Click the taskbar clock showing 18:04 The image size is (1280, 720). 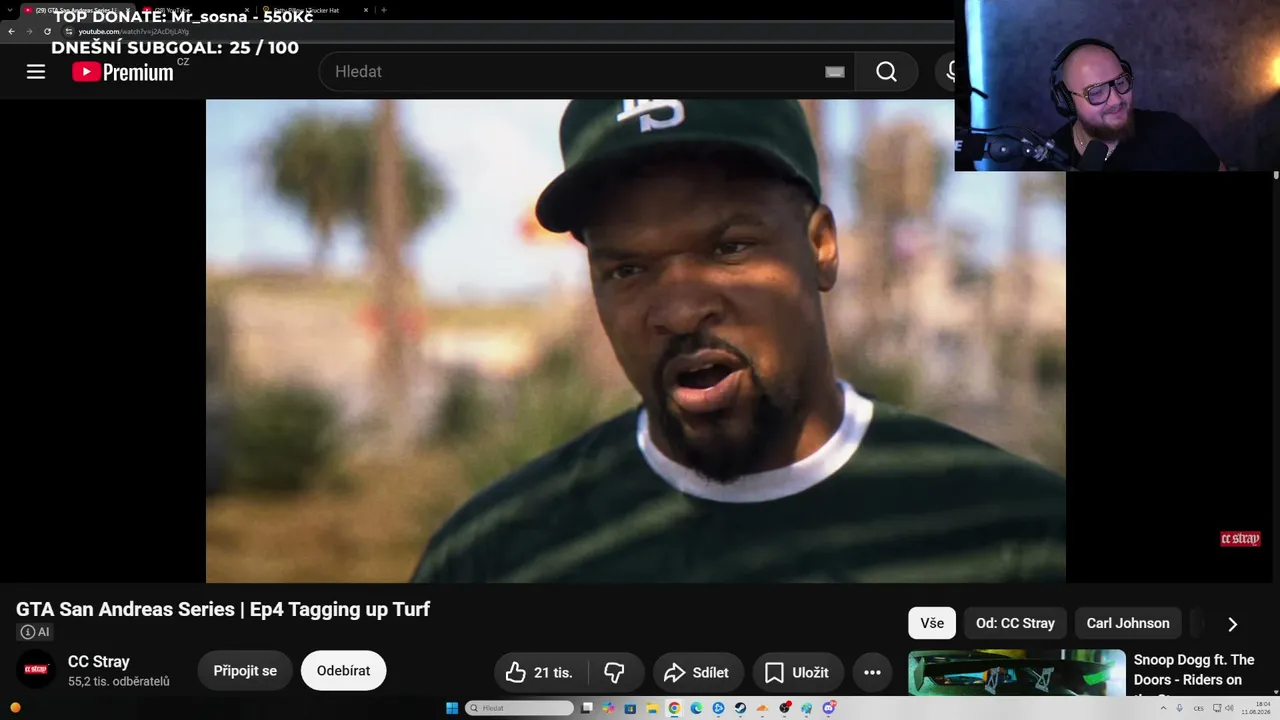tap(1256, 708)
